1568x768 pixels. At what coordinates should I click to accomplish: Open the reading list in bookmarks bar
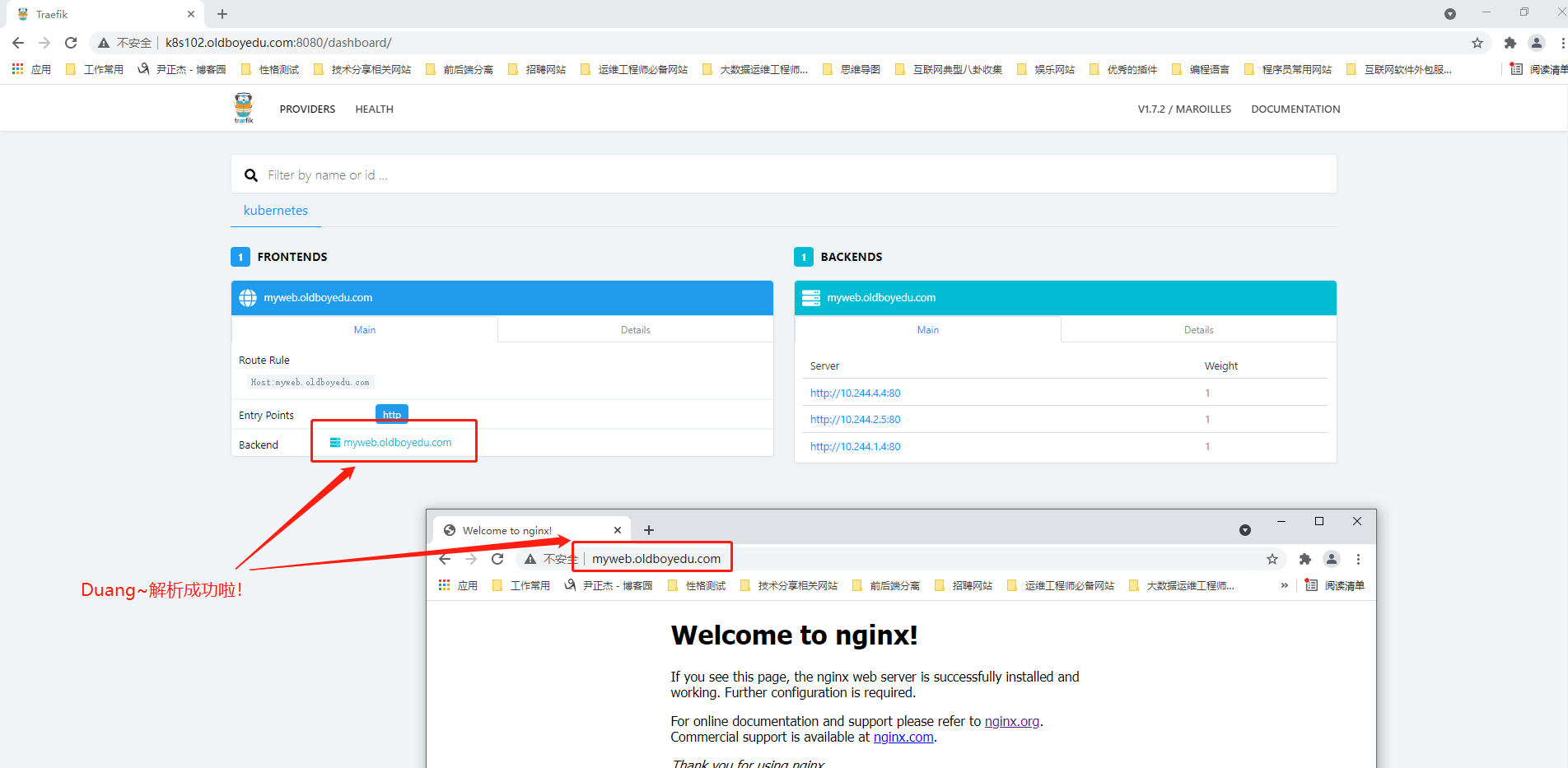click(1538, 69)
